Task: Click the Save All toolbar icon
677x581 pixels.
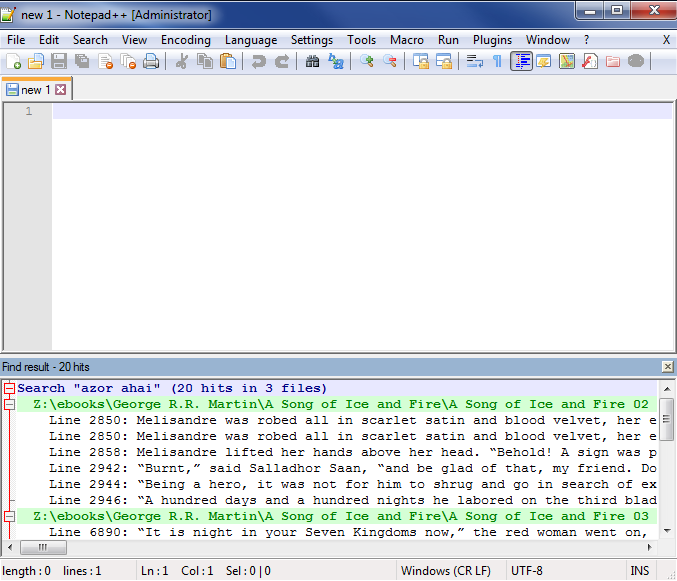Action: click(82, 61)
